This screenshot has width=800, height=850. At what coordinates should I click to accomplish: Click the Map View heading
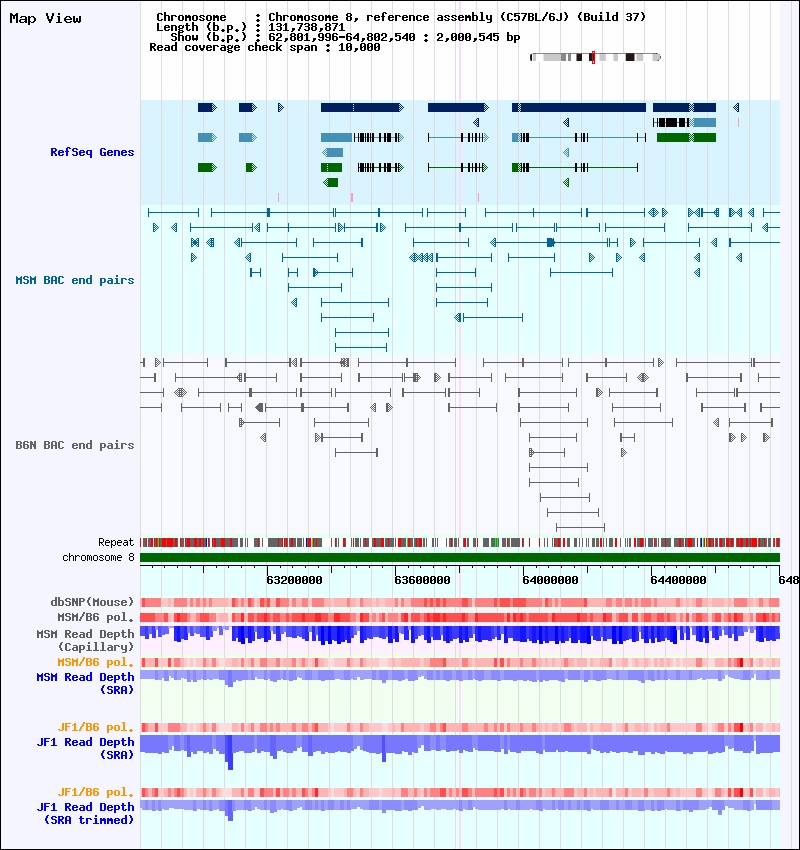pos(46,18)
